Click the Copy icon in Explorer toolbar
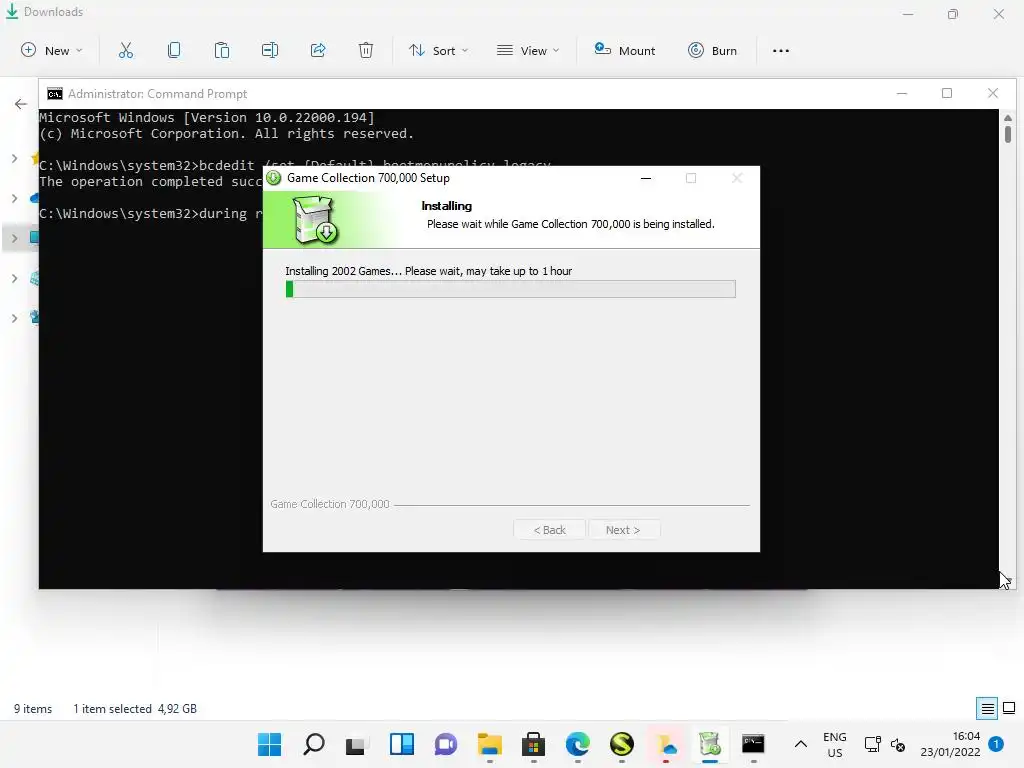Viewport: 1024px width, 768px height. (174, 50)
